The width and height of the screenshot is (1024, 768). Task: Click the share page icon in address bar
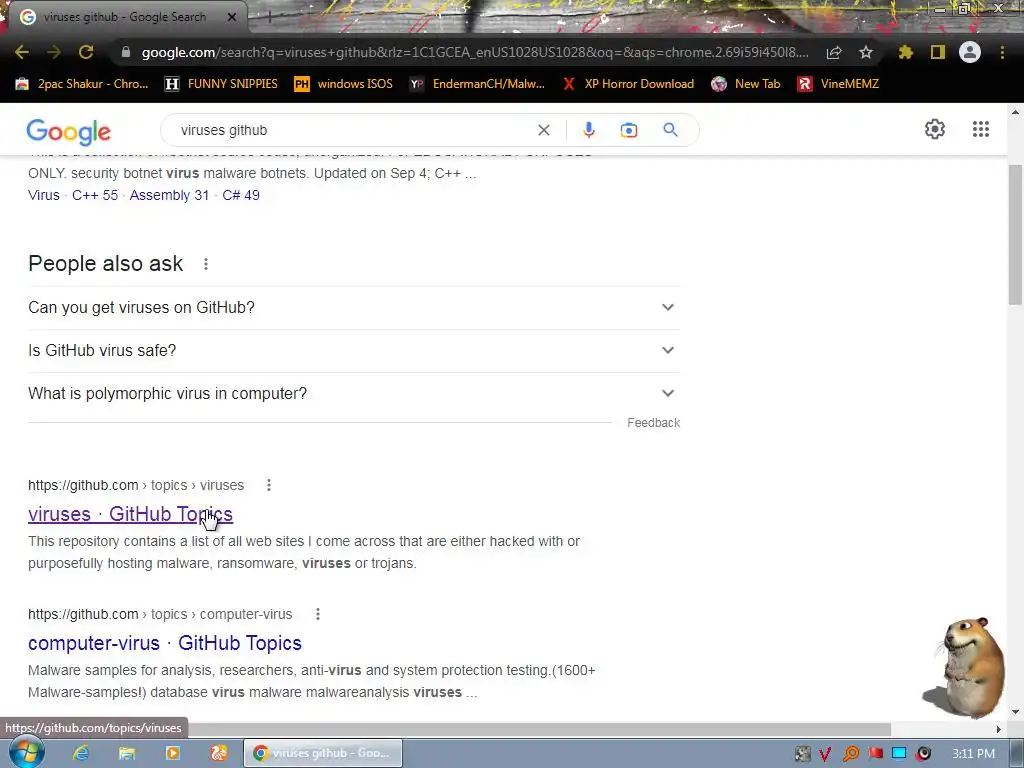(x=834, y=53)
